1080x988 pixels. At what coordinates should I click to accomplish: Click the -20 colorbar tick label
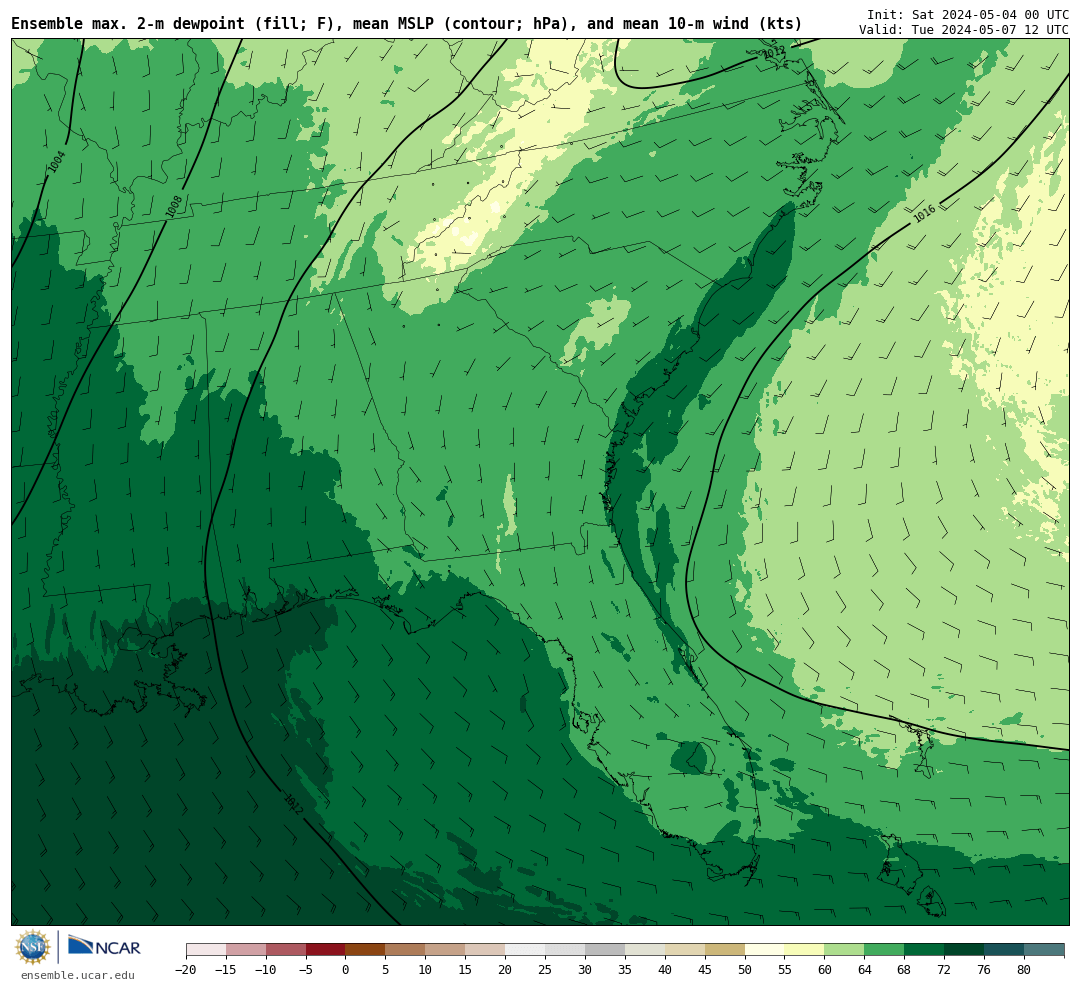[186, 969]
